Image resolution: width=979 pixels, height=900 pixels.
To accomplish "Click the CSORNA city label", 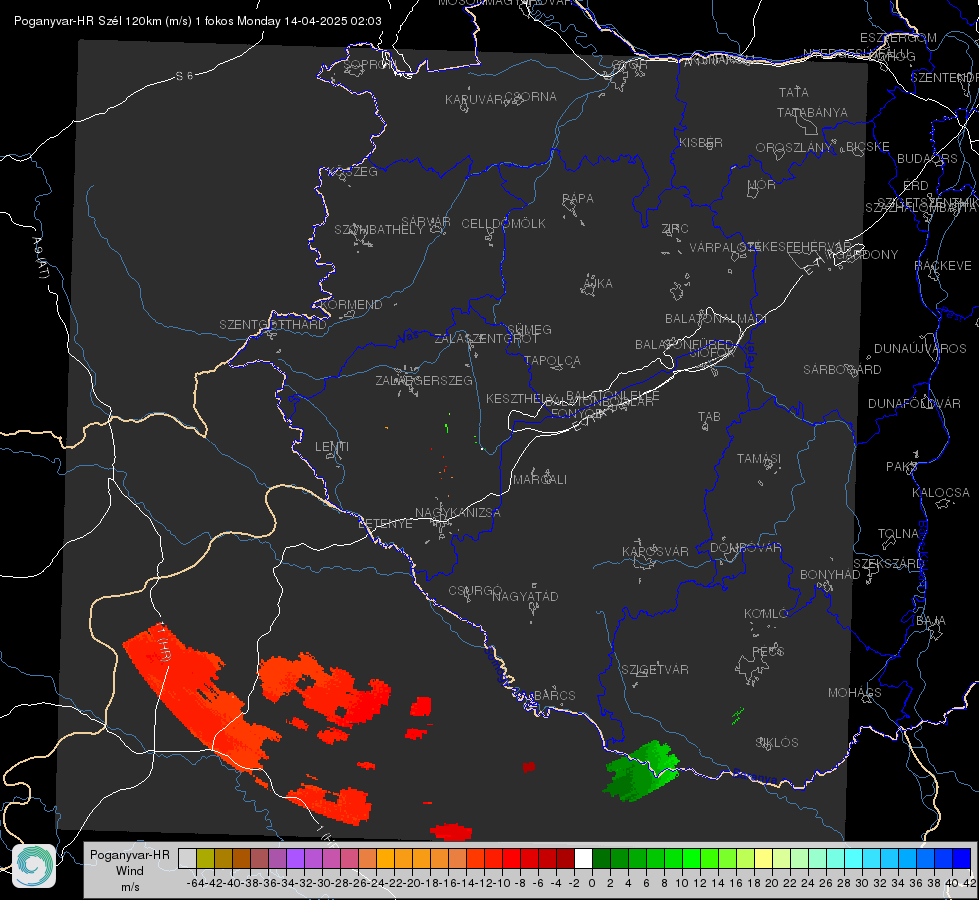I will click(531, 97).
